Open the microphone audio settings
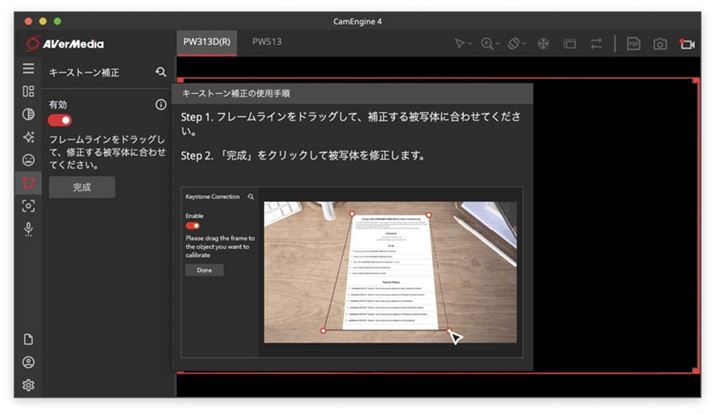 28,229
